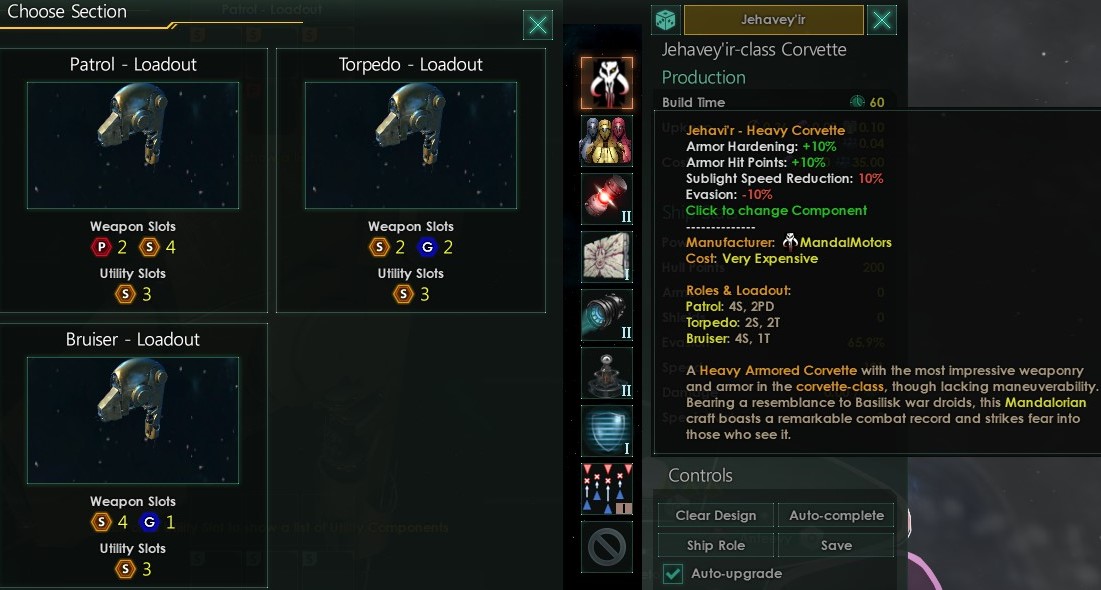Click the Auto-complete button
1101x590 pixels.
tap(836, 515)
